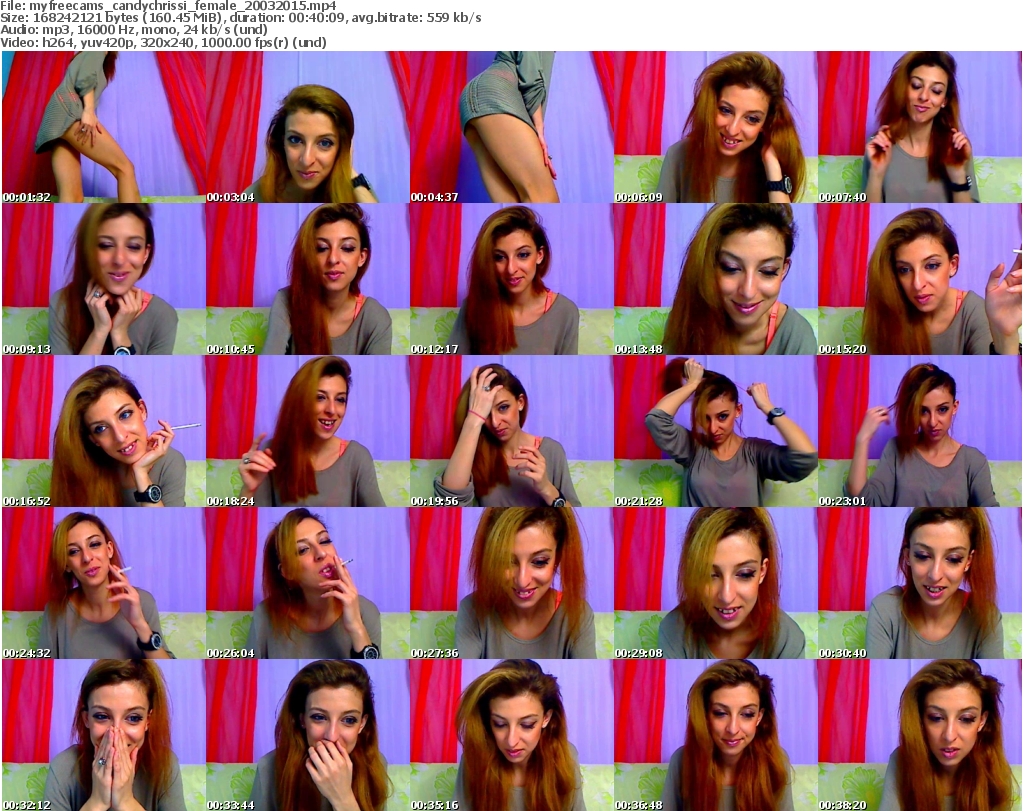Click the File name header line
Screen dimensions: 1024x811
[168, 6]
